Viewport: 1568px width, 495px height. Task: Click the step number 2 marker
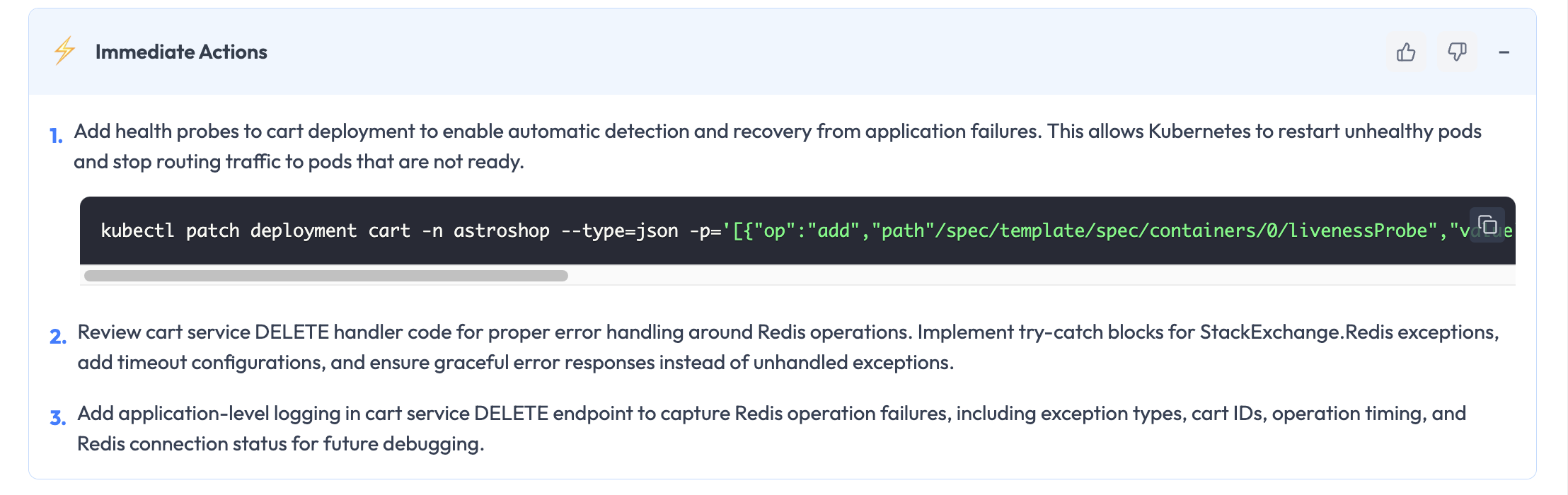click(57, 336)
